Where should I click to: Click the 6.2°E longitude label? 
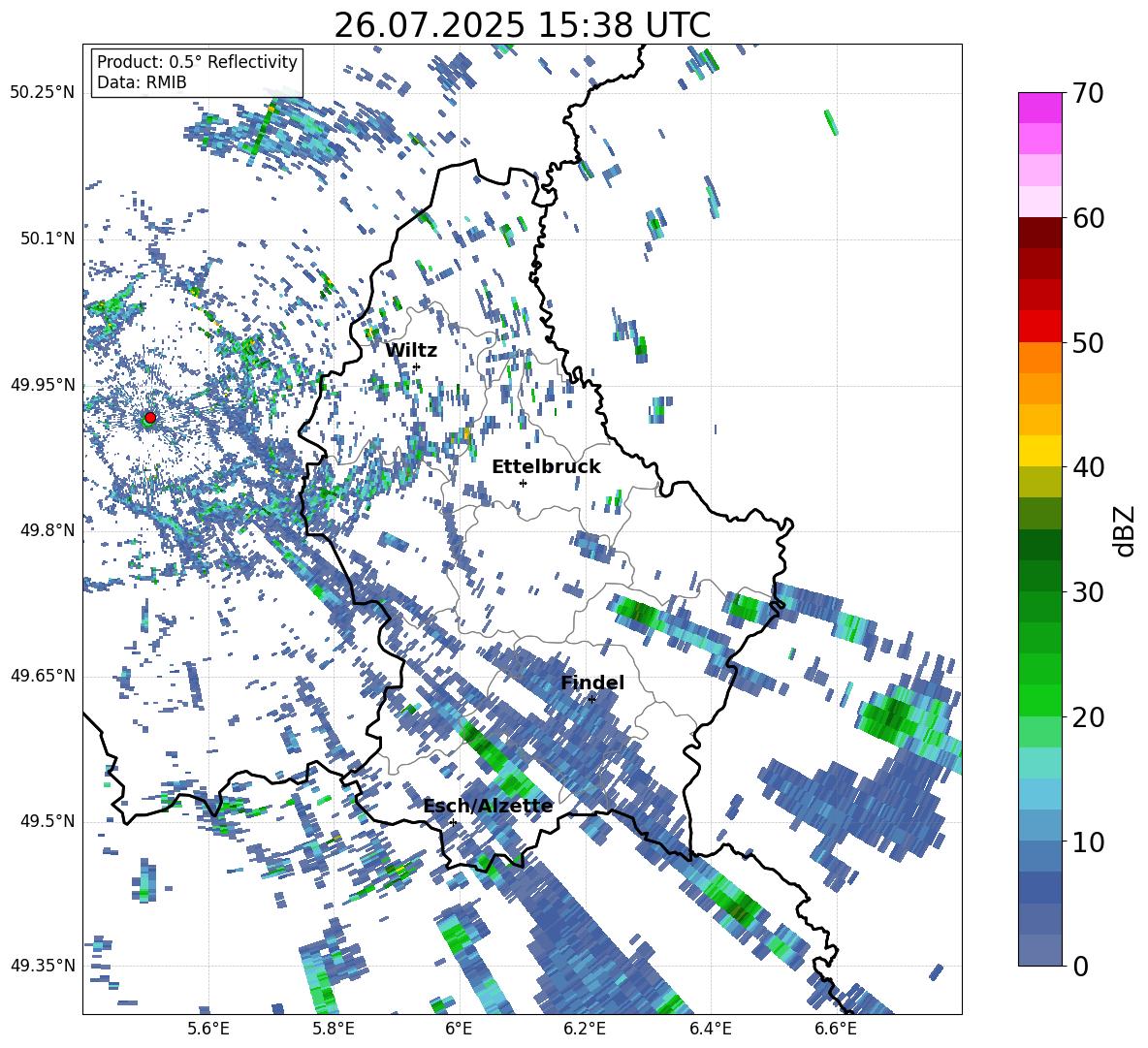click(585, 1029)
